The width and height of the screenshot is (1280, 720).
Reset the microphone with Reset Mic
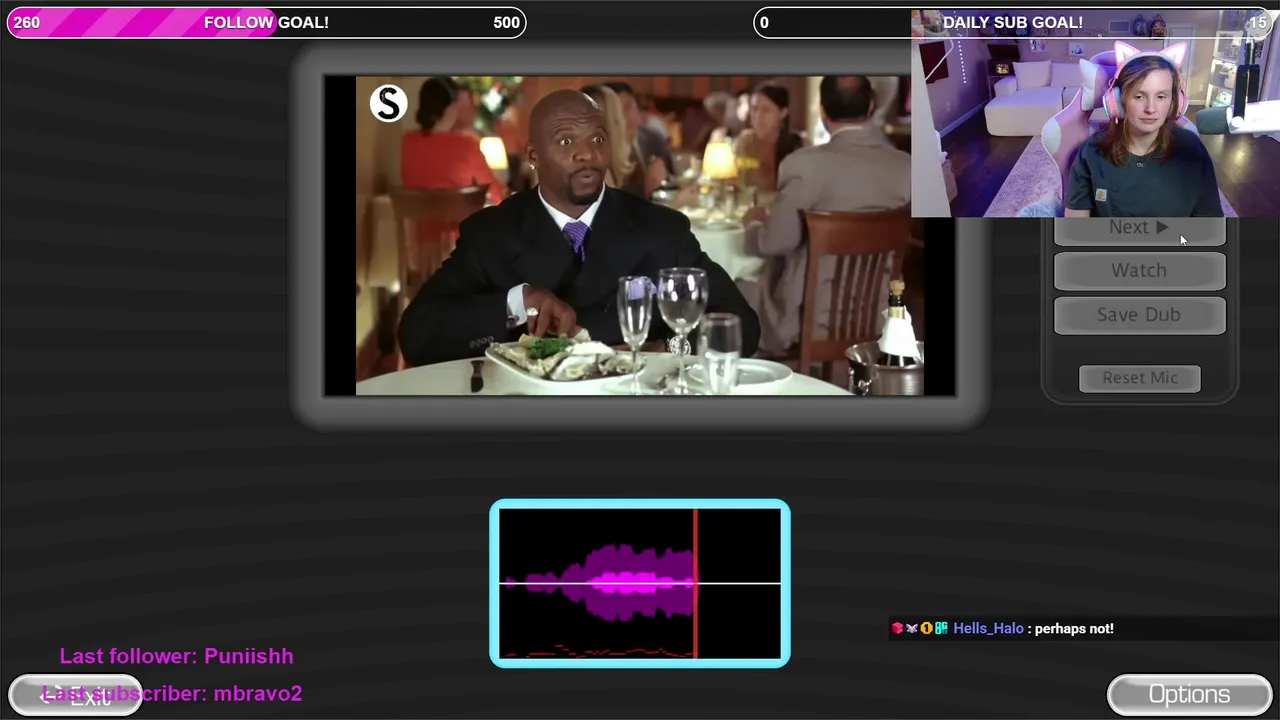(x=1139, y=378)
